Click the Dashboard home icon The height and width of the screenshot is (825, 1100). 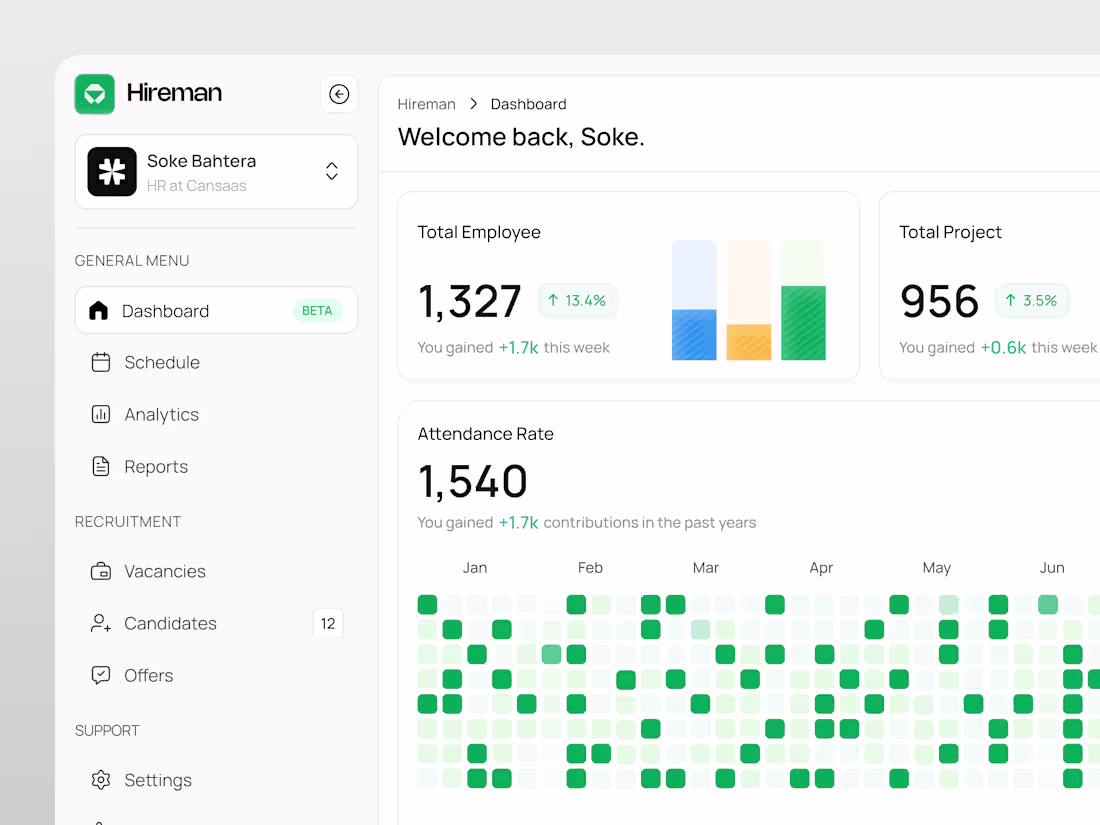(x=100, y=310)
